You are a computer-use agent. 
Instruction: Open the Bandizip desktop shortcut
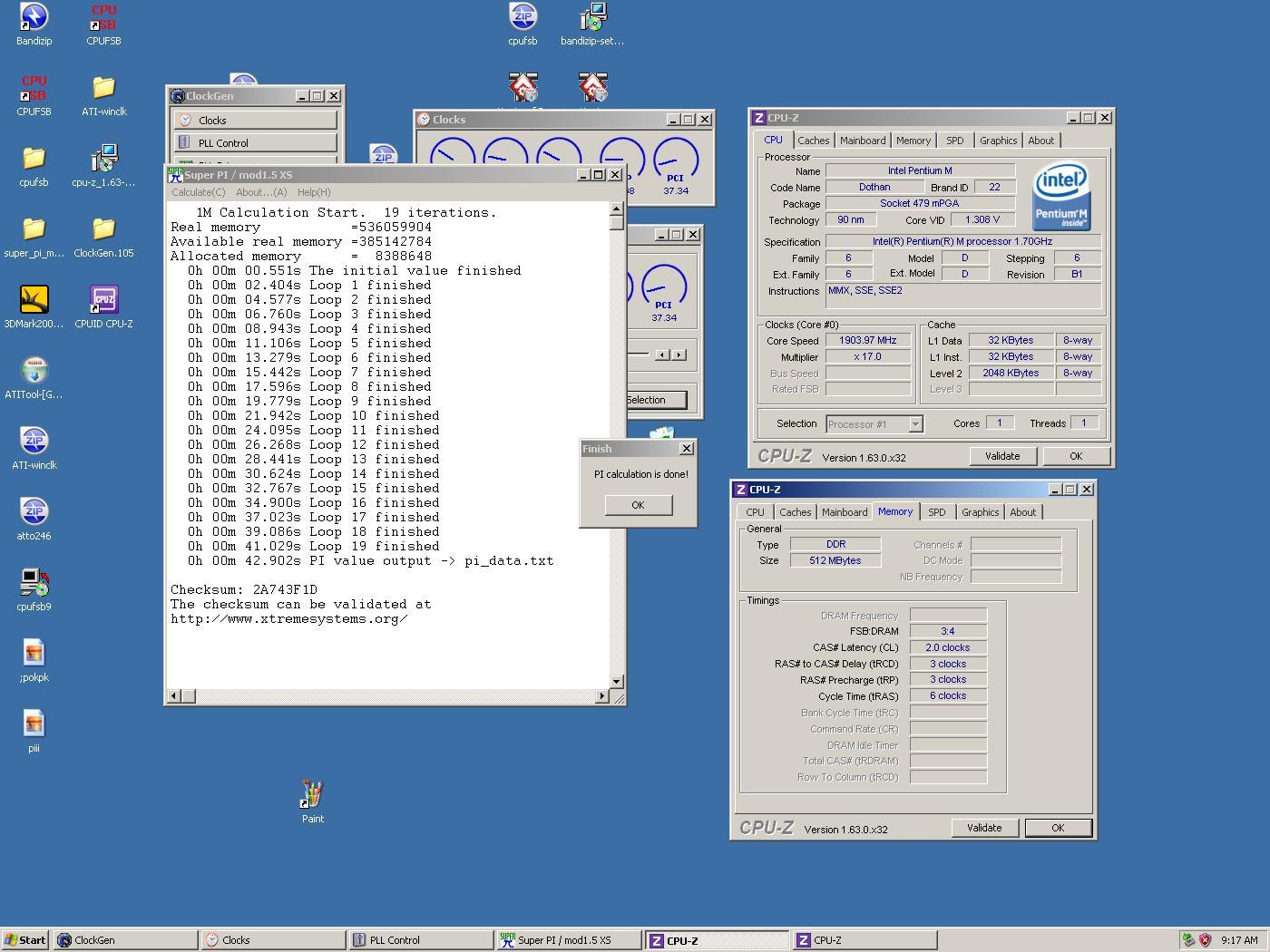(34, 24)
